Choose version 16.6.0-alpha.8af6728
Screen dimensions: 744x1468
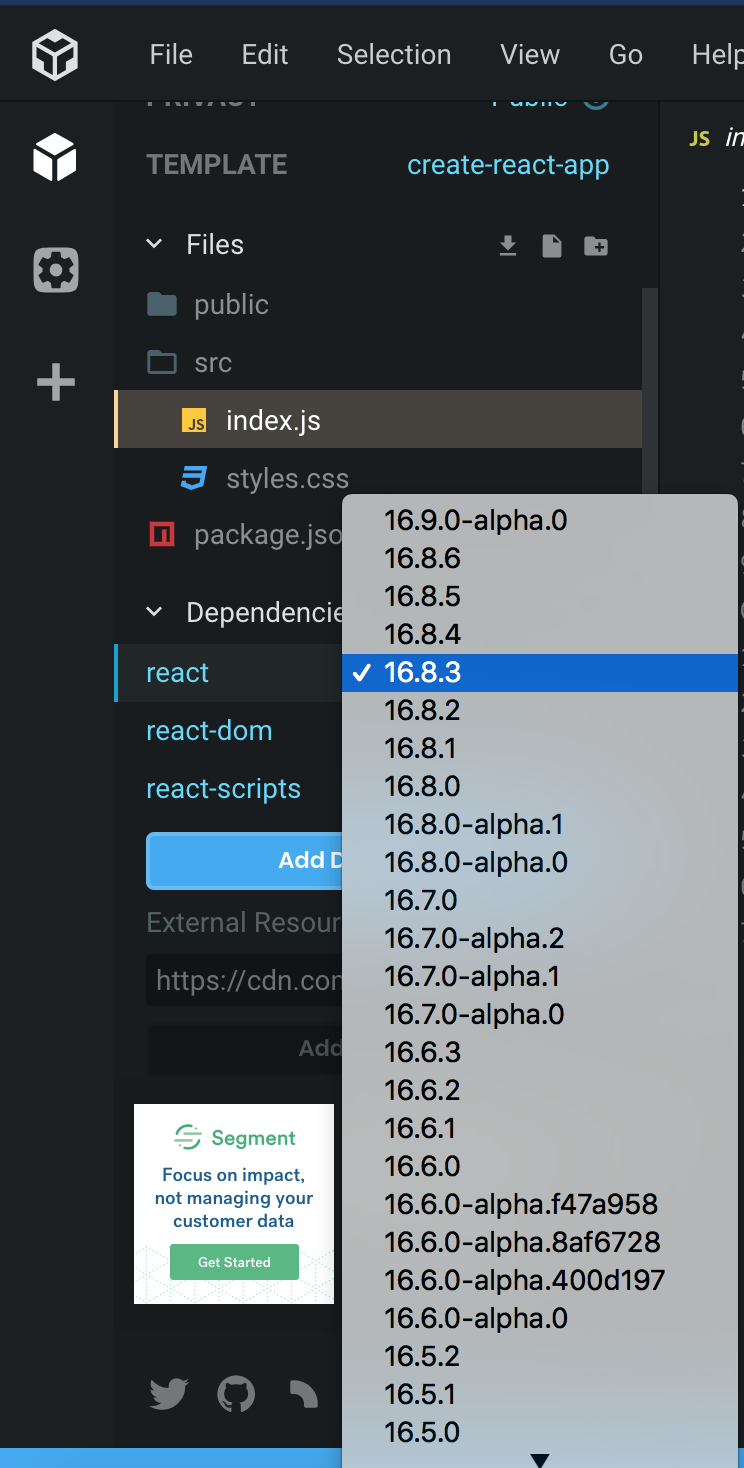[x=540, y=1242]
